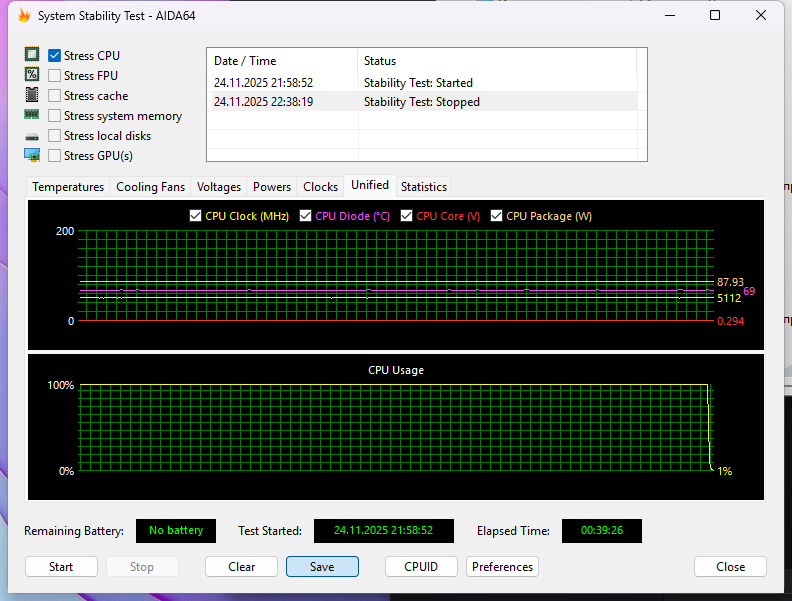Click the Close button at bottom right
792x601 pixels.
coord(730,567)
